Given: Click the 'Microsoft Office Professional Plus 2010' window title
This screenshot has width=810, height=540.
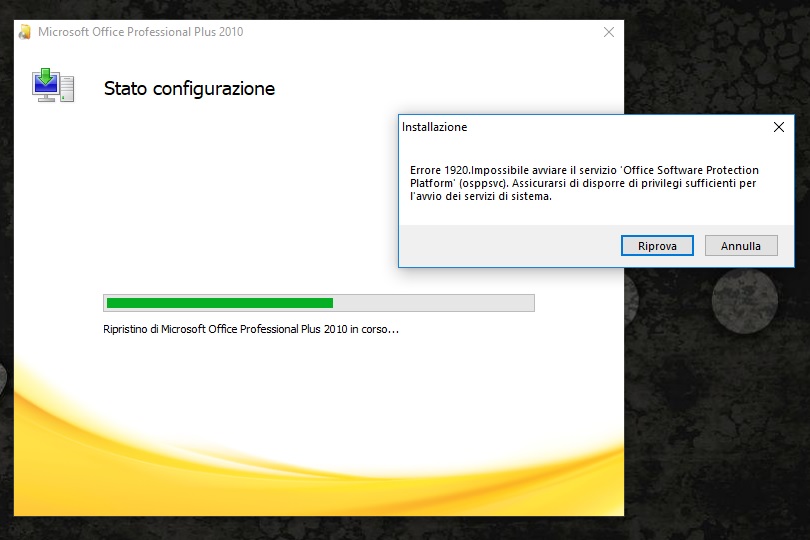Looking at the screenshot, I should click(141, 32).
